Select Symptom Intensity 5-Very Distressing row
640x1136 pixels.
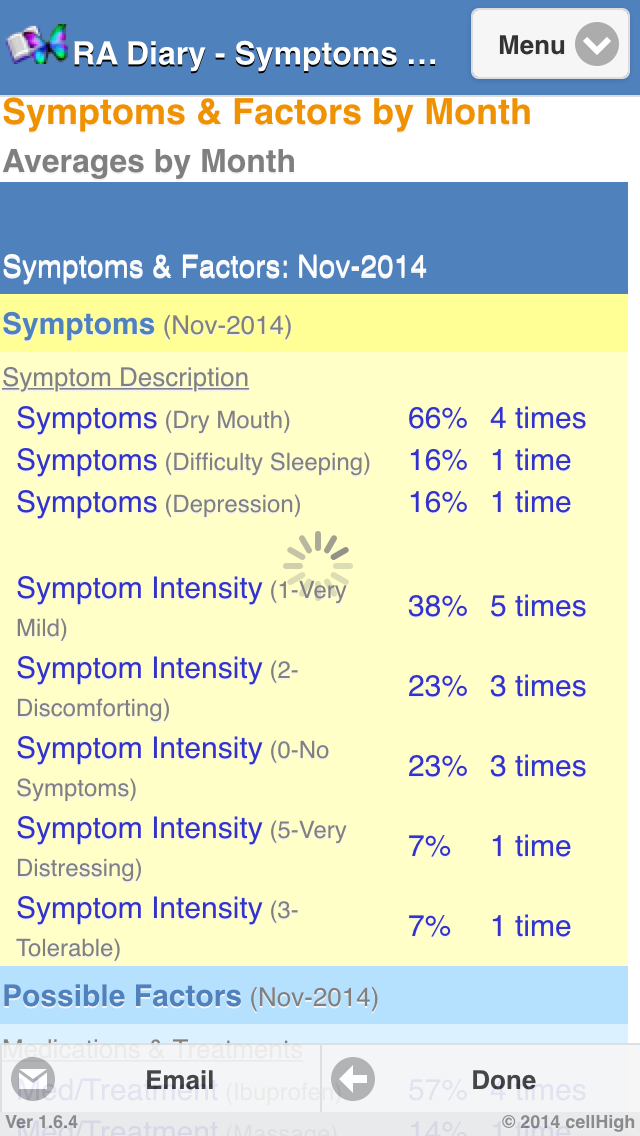click(181, 846)
